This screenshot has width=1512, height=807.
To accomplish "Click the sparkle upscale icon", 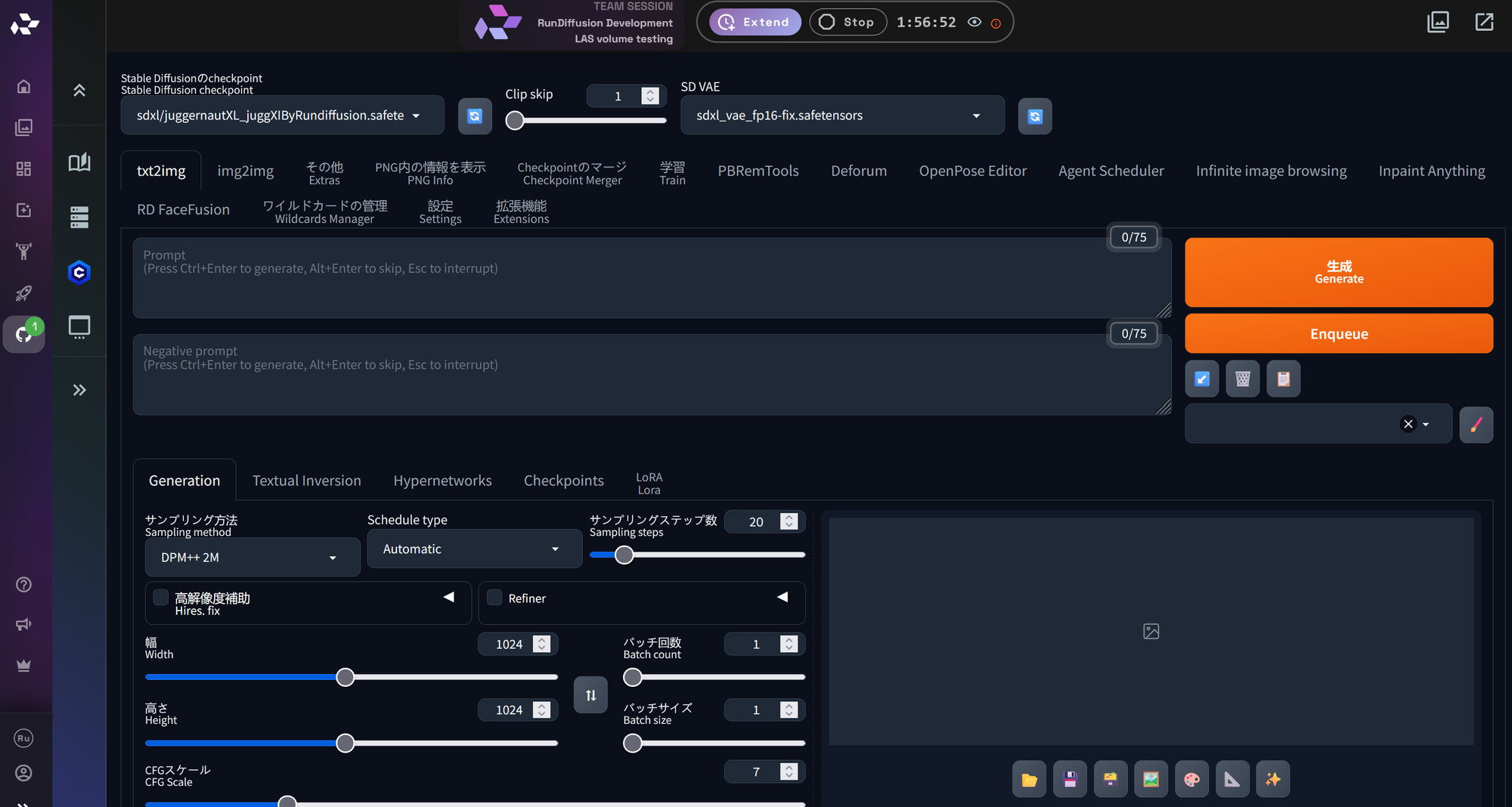I will (x=1273, y=780).
